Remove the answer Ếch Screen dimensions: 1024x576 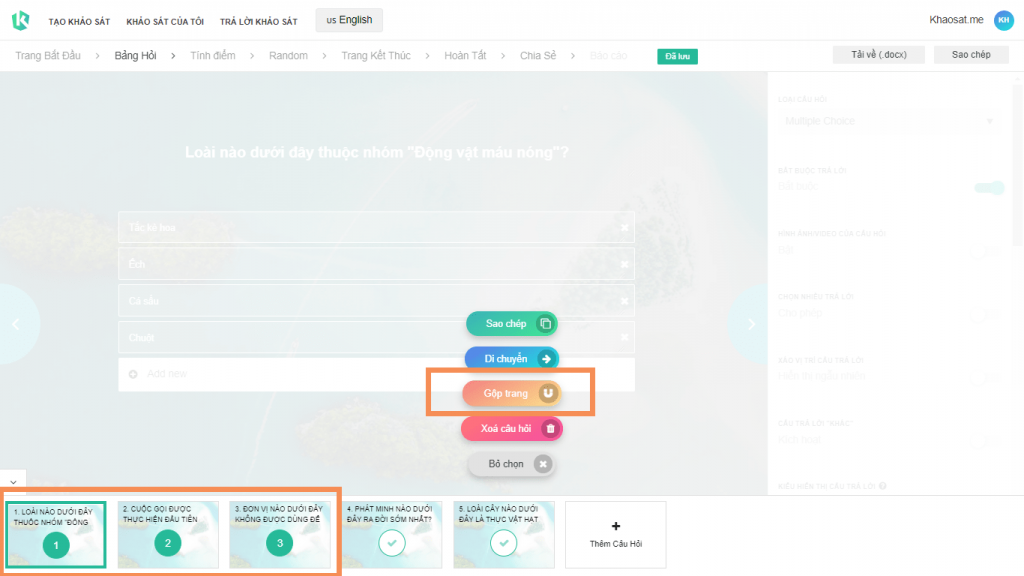point(624,264)
